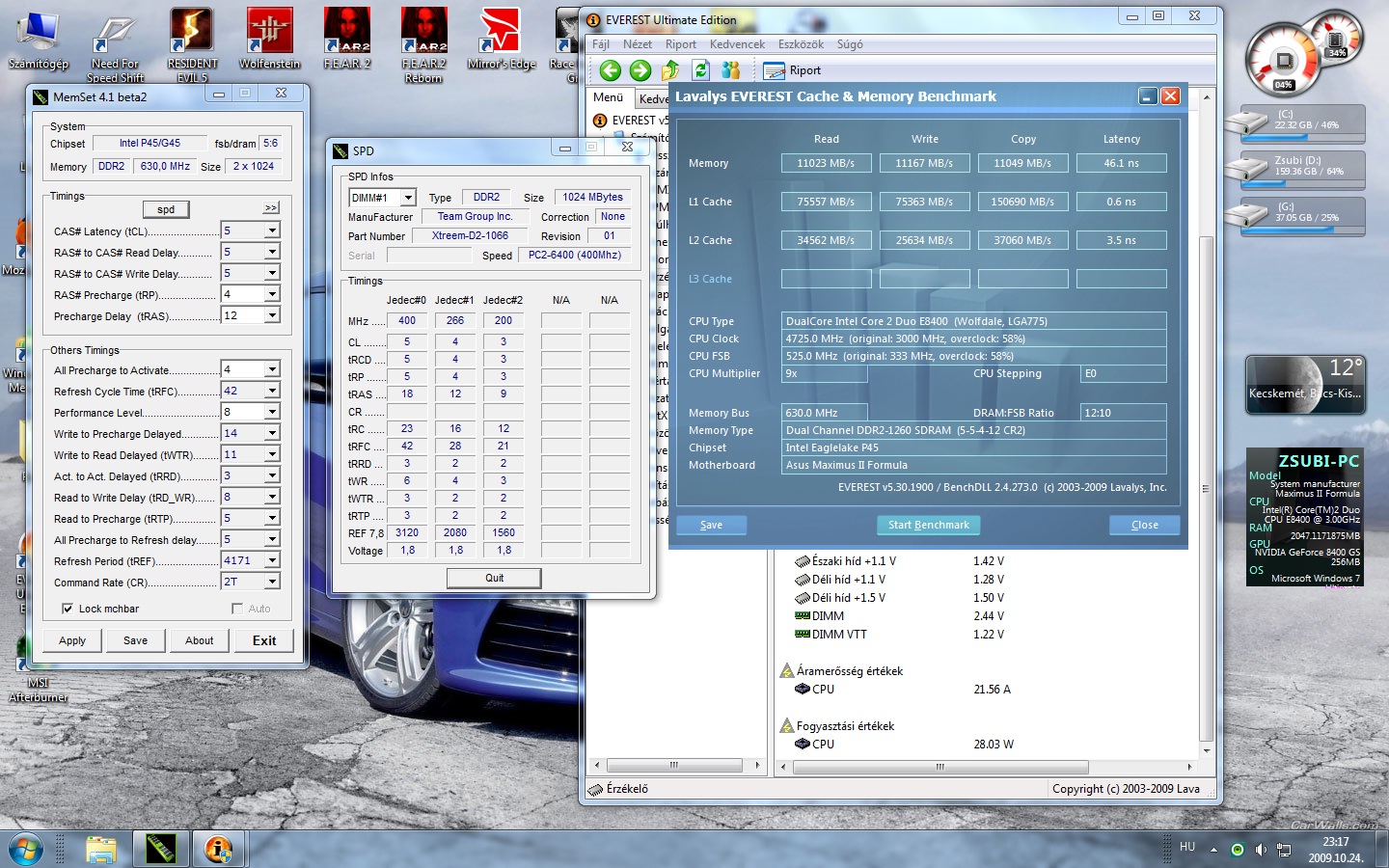Open Refresh Cycle Time (tRFC) dropdown
Viewport: 1389px width, 868px height.
pyautogui.click(x=272, y=391)
